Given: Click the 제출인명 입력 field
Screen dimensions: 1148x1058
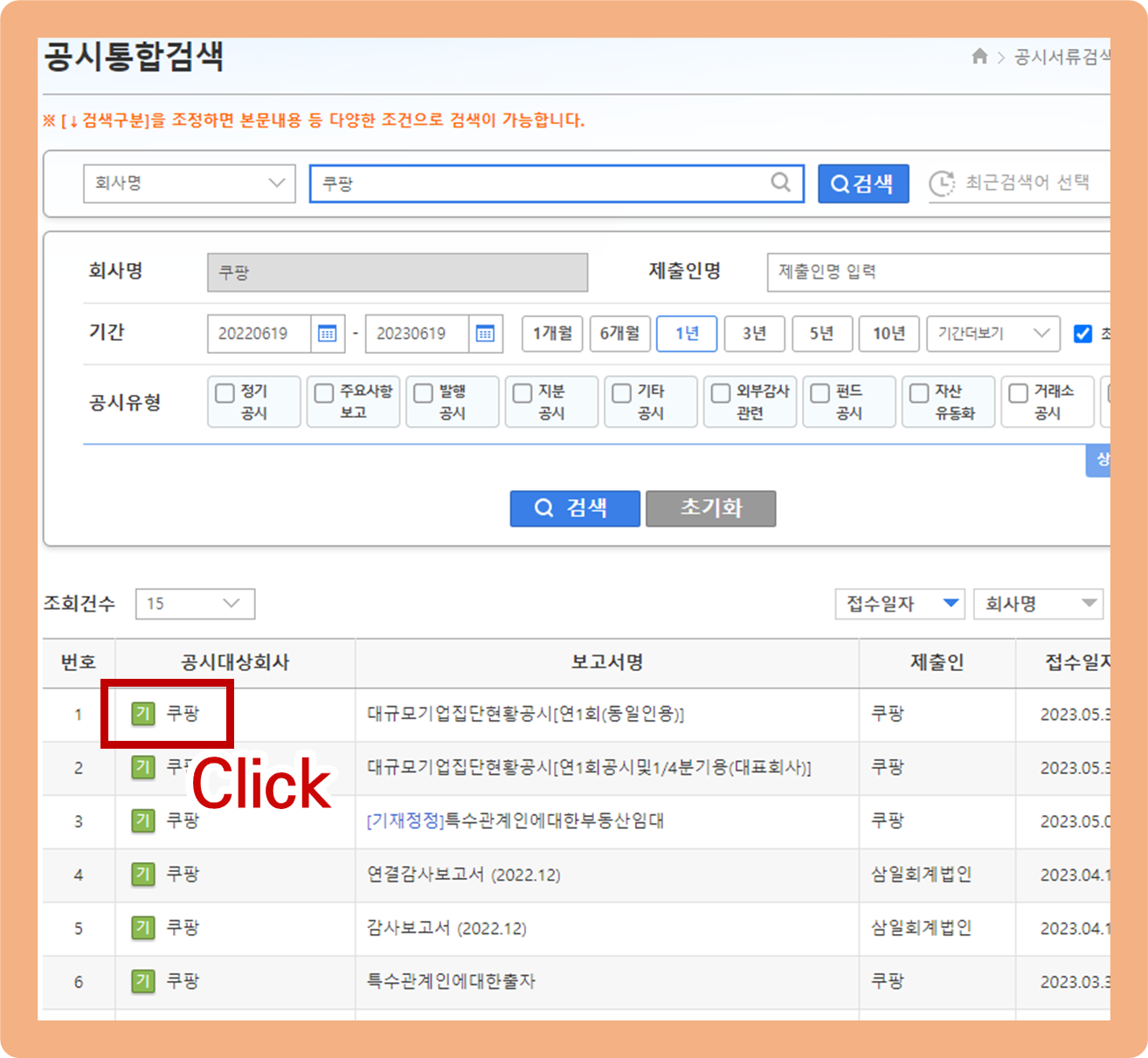Looking at the screenshot, I should (x=939, y=272).
